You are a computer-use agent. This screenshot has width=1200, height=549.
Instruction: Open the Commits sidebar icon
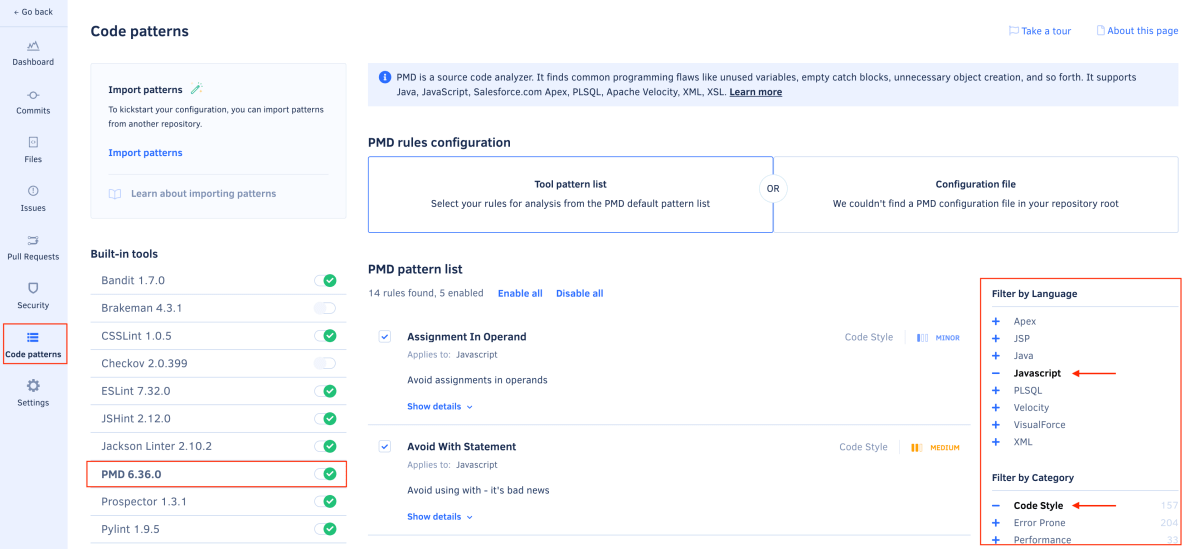coord(33,95)
